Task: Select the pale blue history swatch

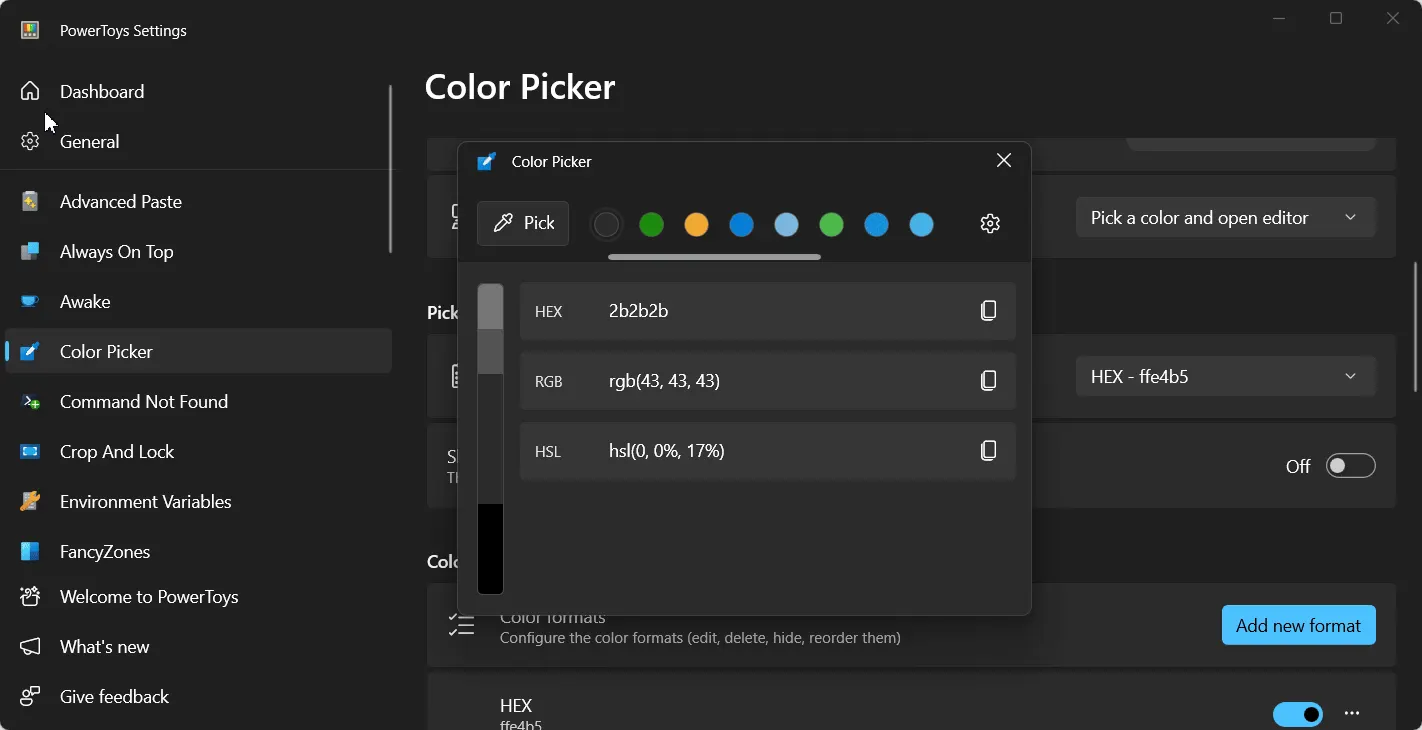Action: (x=786, y=225)
